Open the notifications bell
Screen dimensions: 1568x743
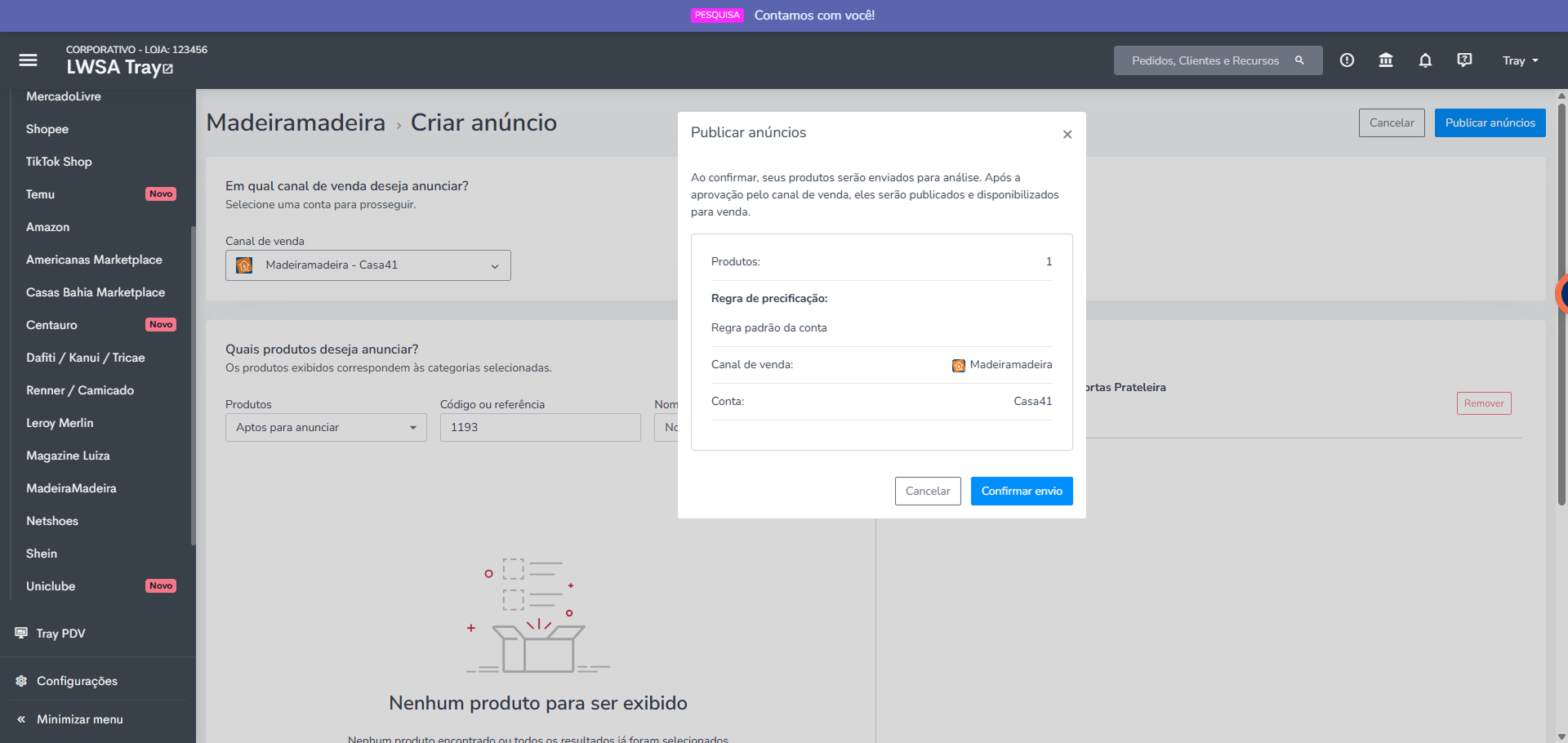click(1425, 60)
